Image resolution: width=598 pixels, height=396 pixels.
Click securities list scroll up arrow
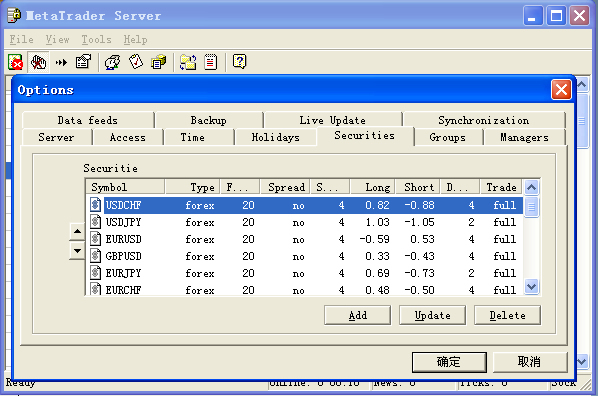(531, 187)
